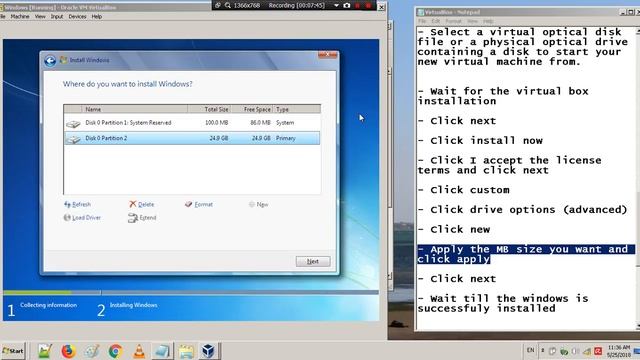The height and width of the screenshot is (360, 640).
Task: Click the Refresh link
Action: click(78, 204)
